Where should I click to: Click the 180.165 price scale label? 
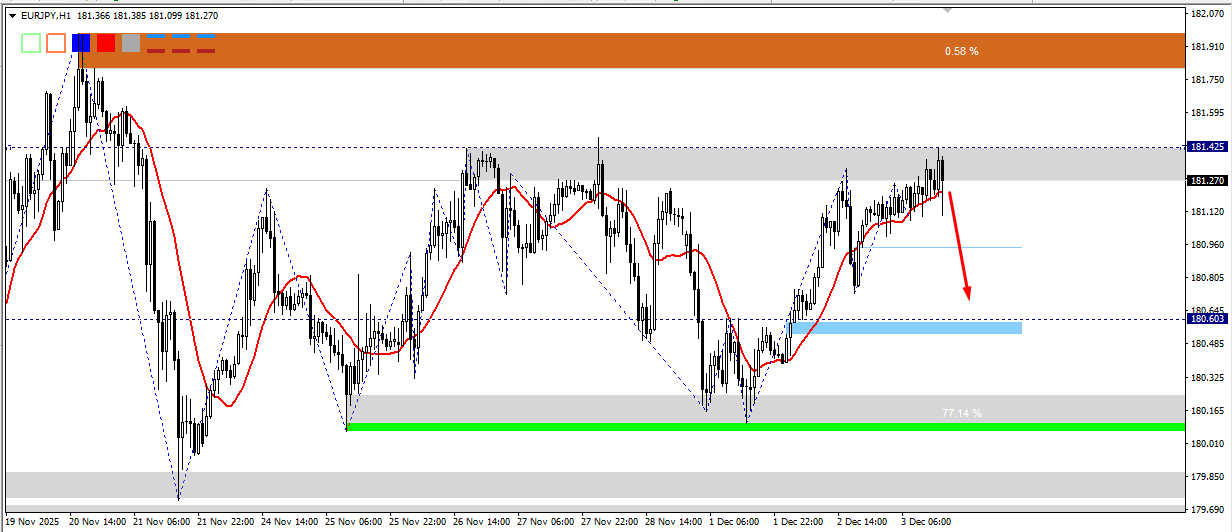(x=1205, y=410)
